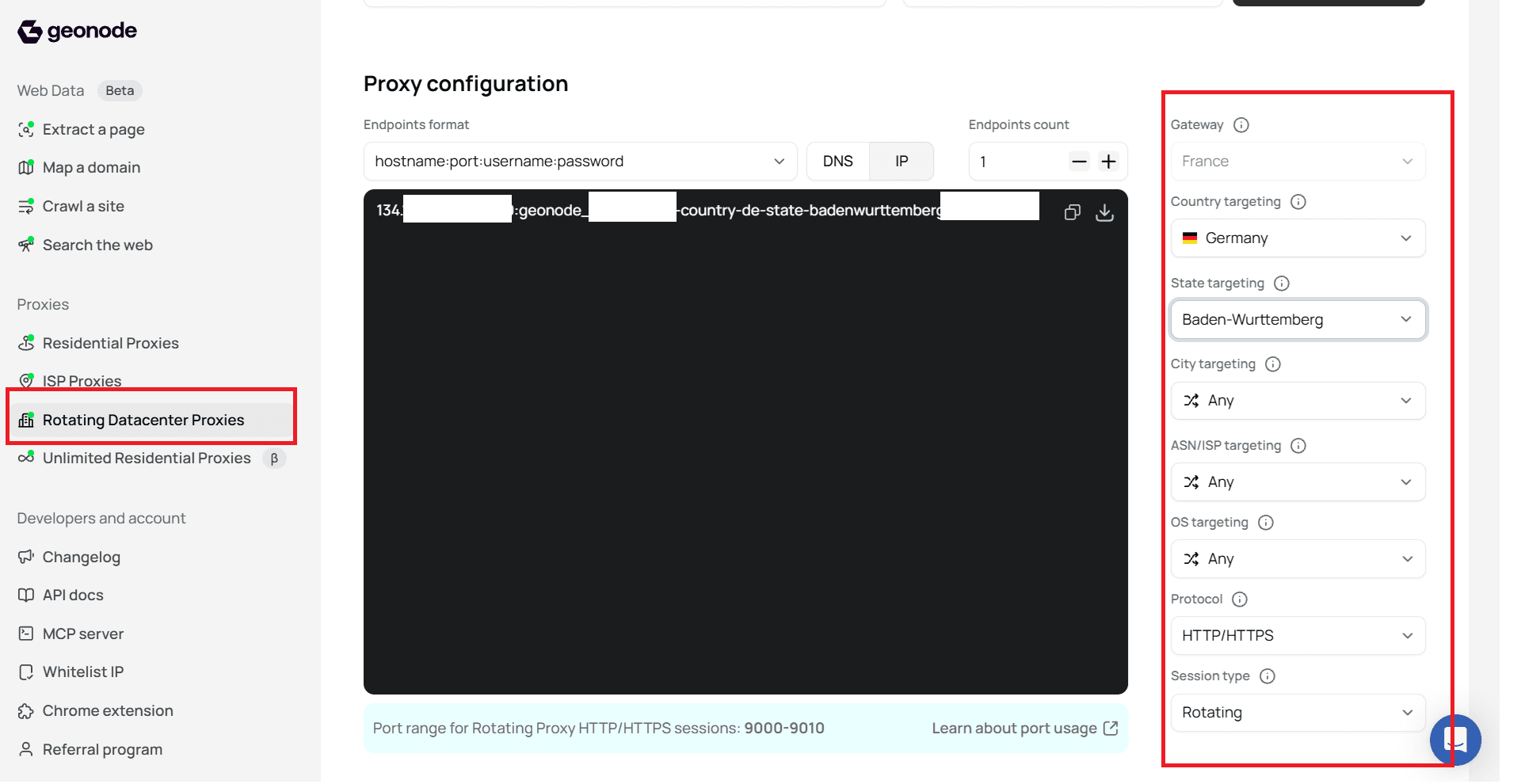Open State targeting Baden-Wurttemberg dropdown
Image resolution: width=1521 pixels, height=784 pixels.
[1298, 320]
